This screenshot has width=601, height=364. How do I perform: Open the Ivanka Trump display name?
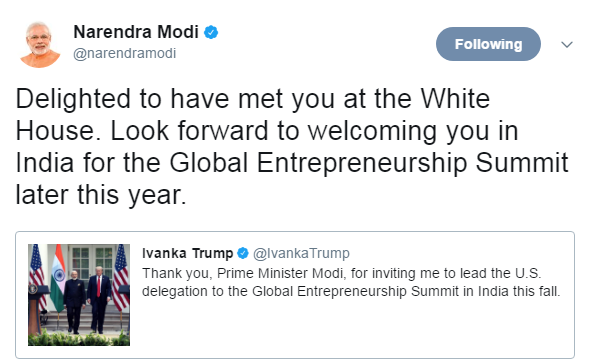(187, 253)
